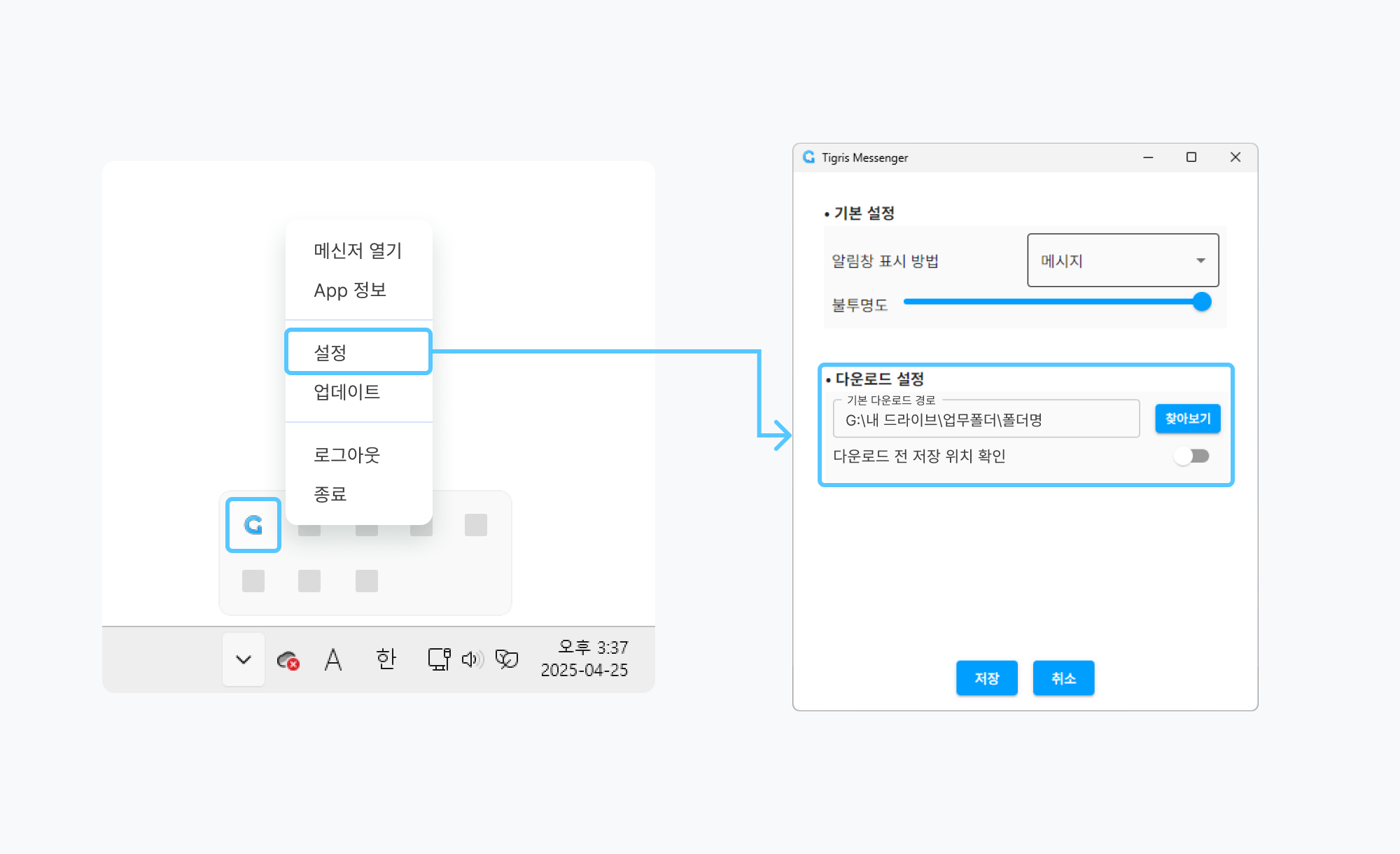Click the 한 Korean input indicator
This screenshot has width=1400, height=854.
[x=386, y=659]
